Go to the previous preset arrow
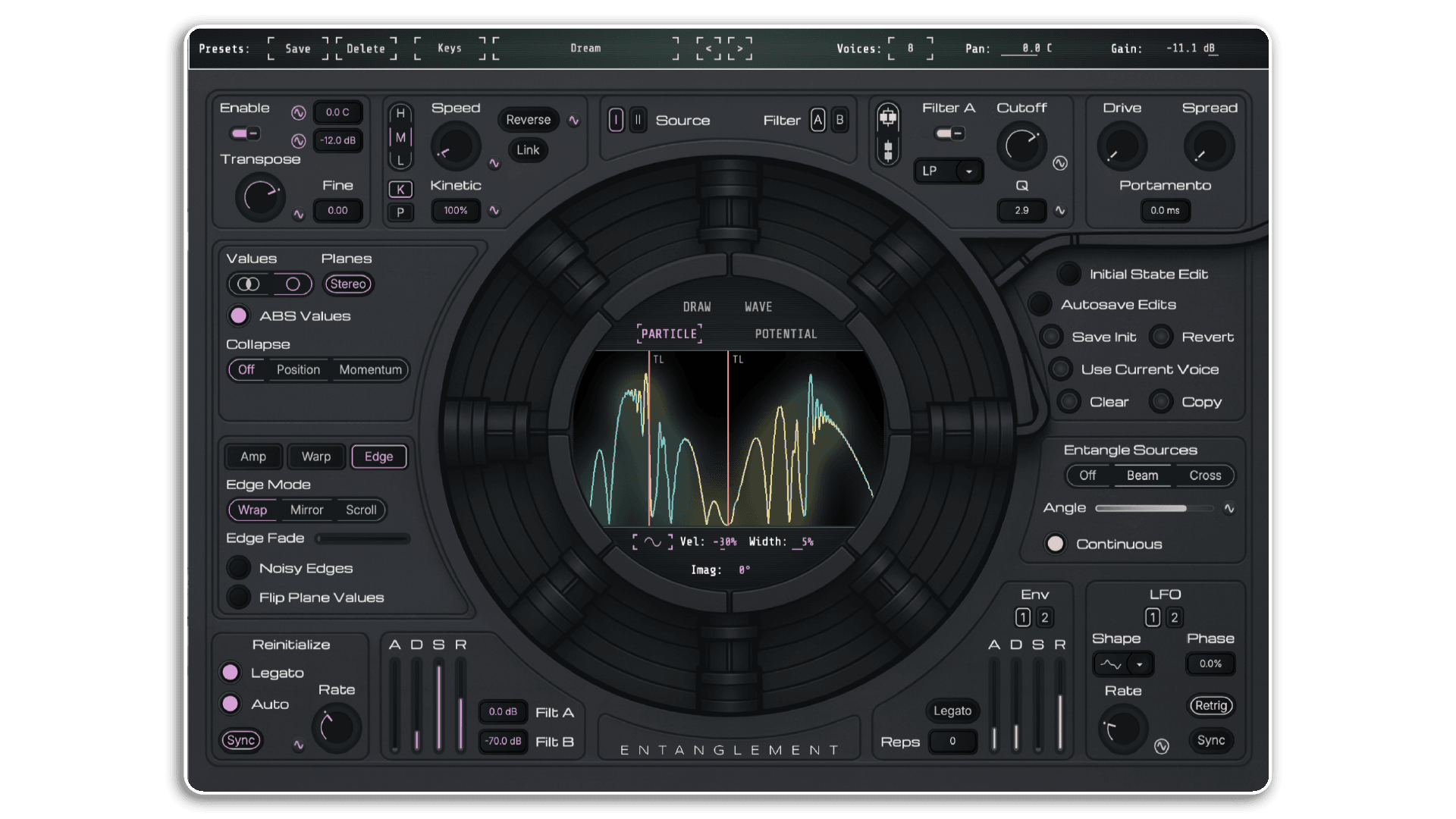Viewport: 1456px width, 819px height. (708, 49)
